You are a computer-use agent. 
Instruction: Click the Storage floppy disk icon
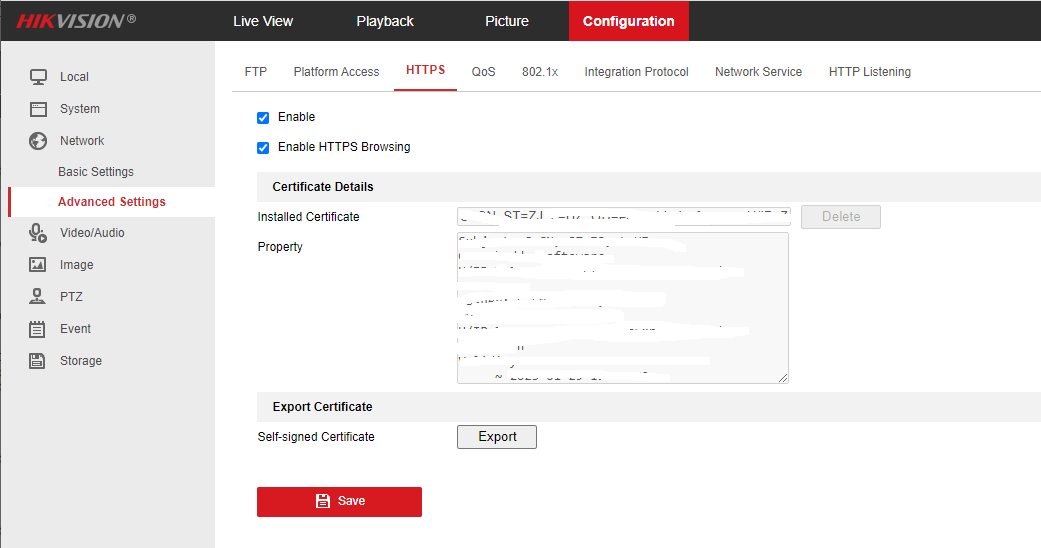click(x=38, y=361)
